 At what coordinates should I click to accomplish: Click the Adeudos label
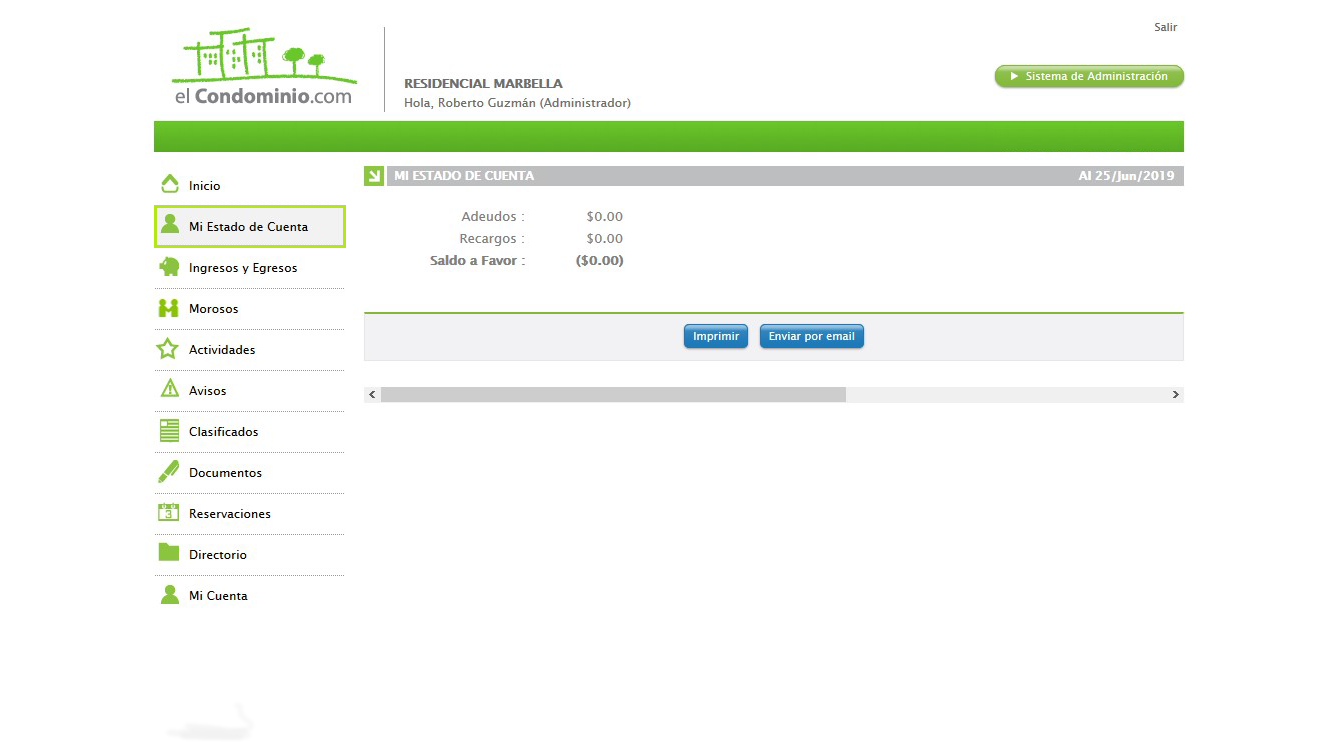point(492,216)
